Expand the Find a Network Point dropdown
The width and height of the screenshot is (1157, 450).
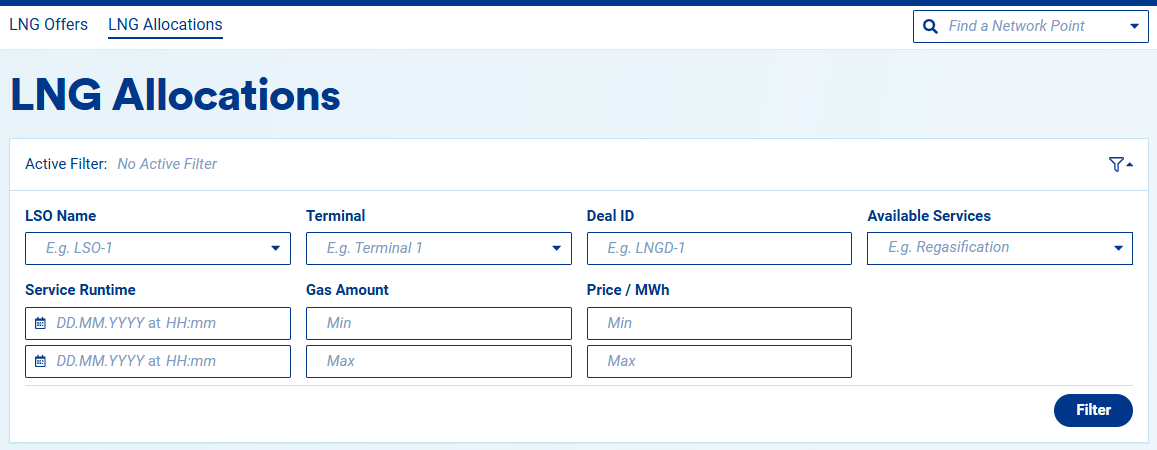(1134, 27)
